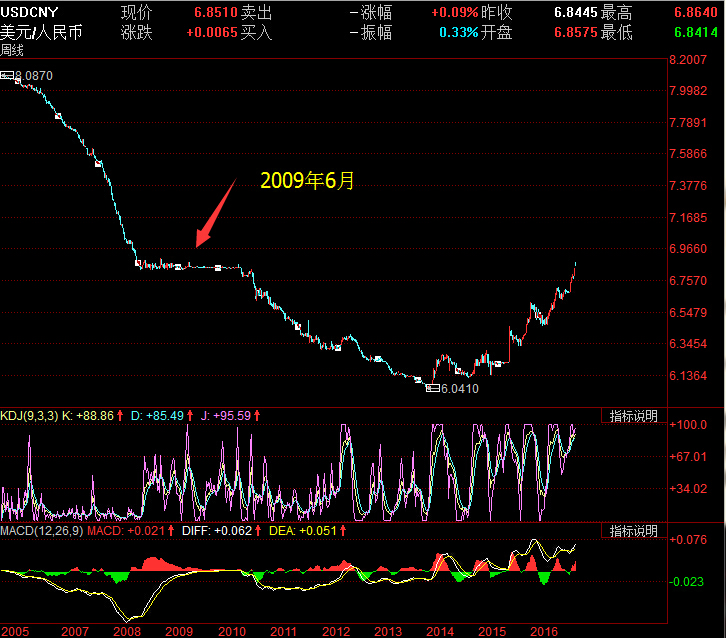Click the up arrow beside MACD DIFF value
726x638 pixels.
[258, 530]
